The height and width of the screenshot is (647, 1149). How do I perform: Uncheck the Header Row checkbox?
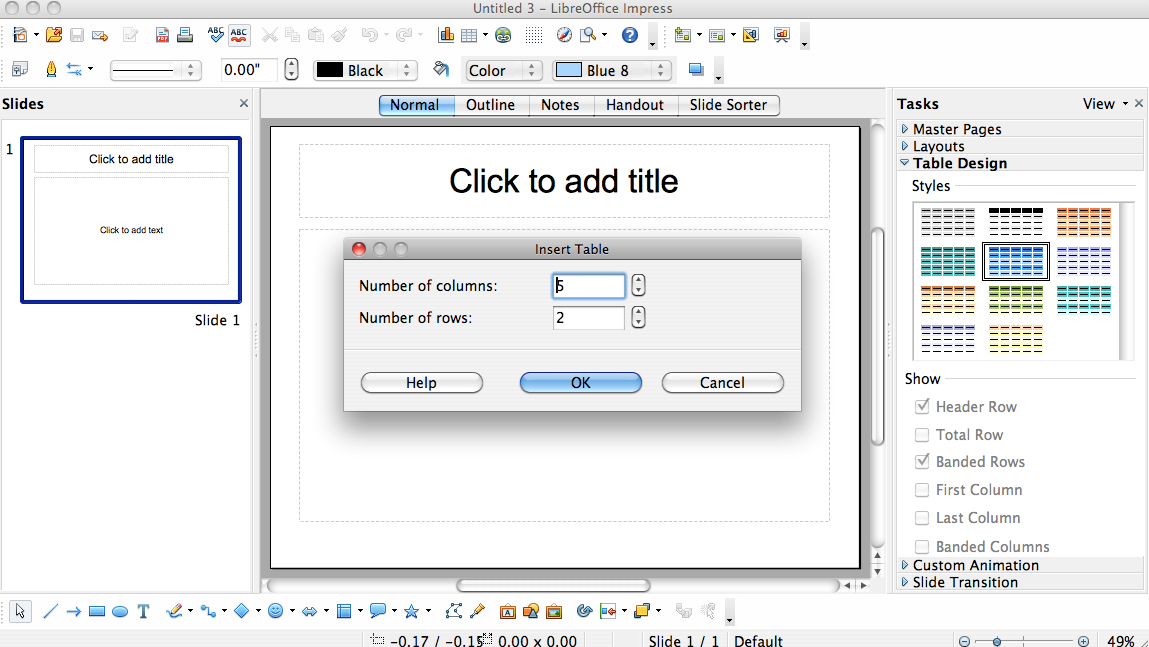[x=922, y=407]
